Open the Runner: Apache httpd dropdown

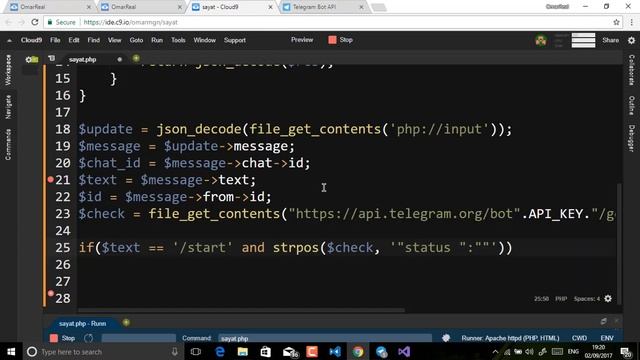(510, 338)
